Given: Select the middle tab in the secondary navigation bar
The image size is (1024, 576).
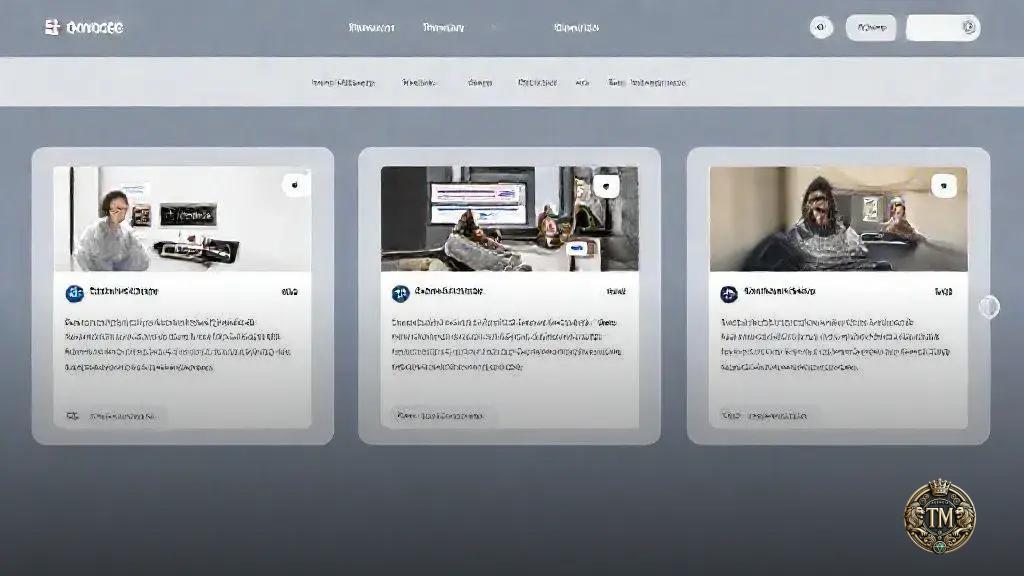Looking at the screenshot, I should [x=478, y=83].
